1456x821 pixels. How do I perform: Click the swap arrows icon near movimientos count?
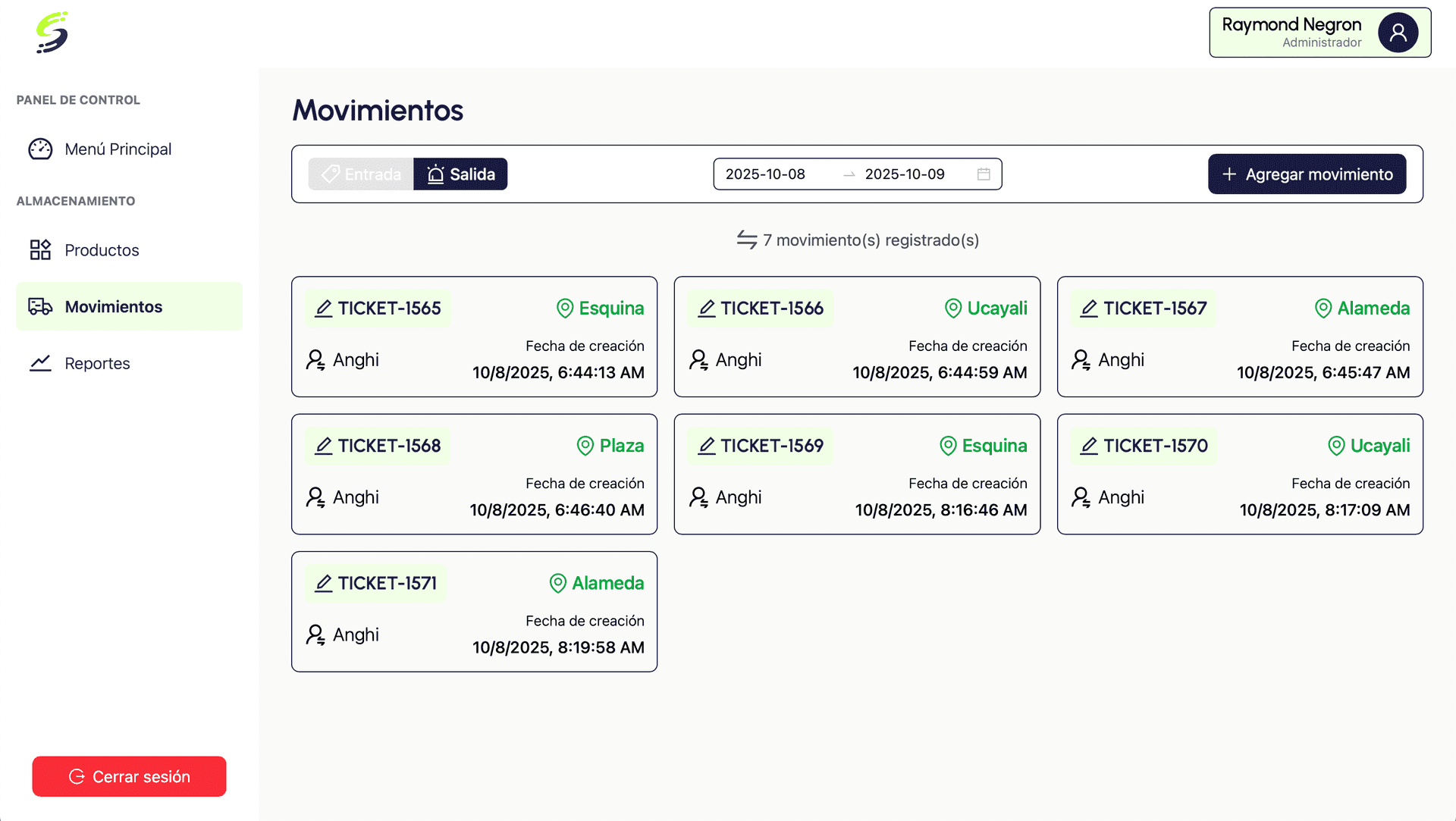(x=747, y=240)
